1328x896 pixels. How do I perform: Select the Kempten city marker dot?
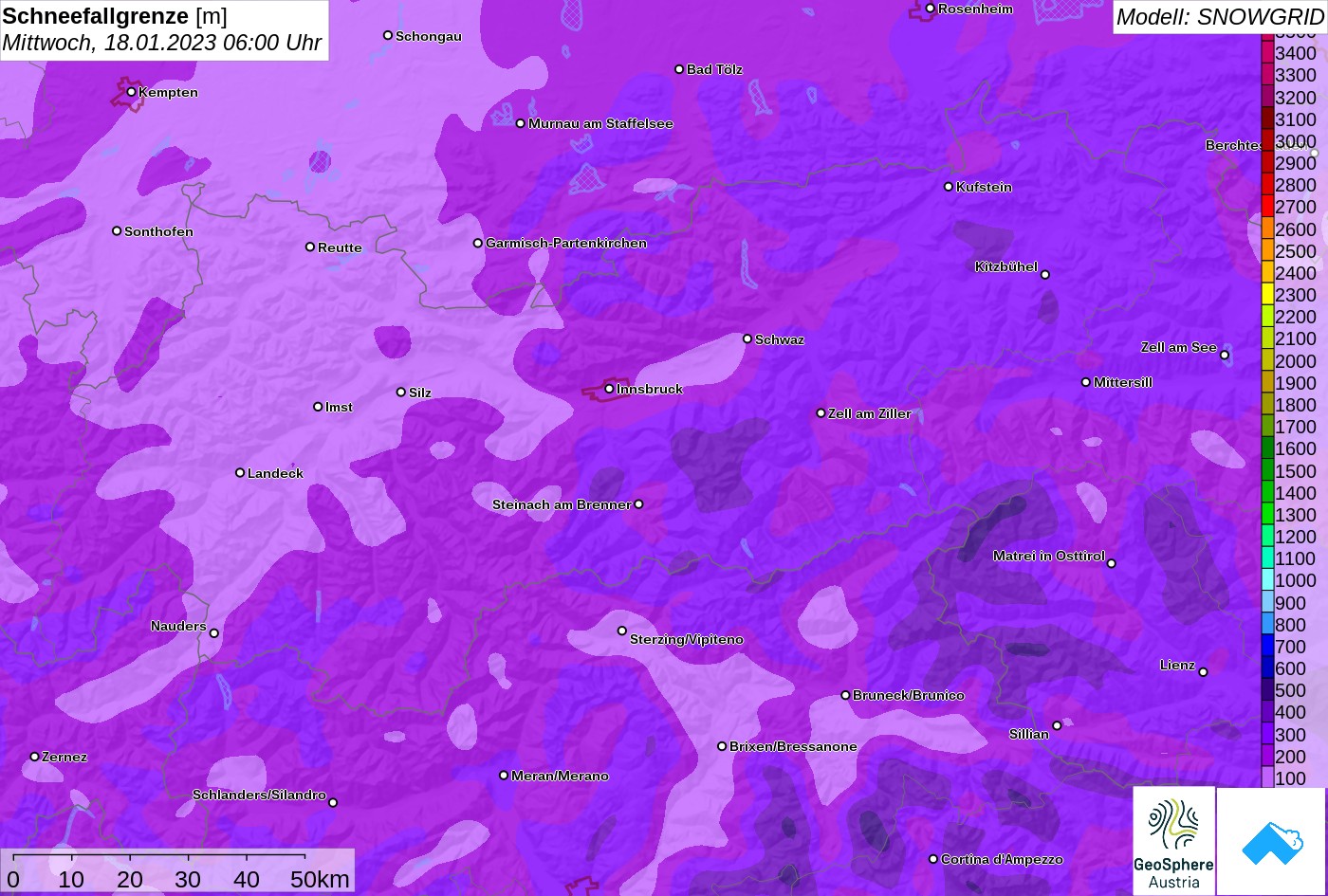131,92
